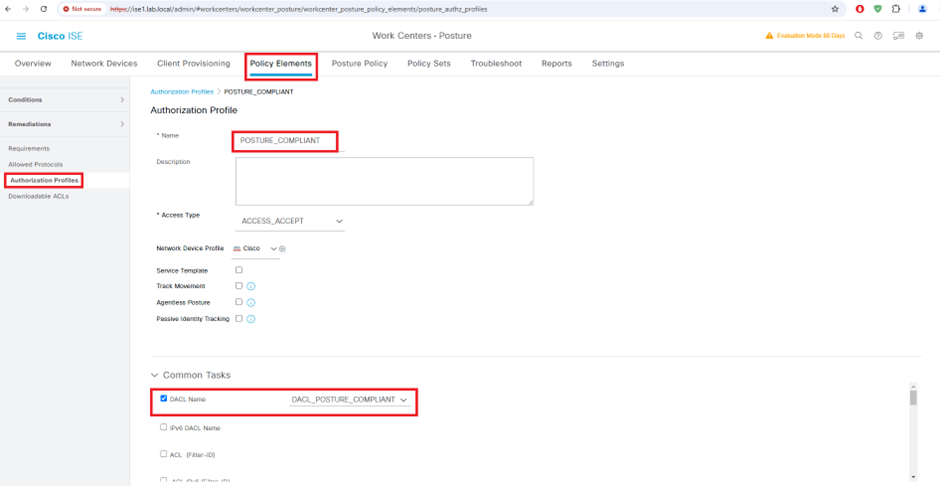Bookmark this page with the star icon
The image size is (940, 486).
tap(834, 9)
